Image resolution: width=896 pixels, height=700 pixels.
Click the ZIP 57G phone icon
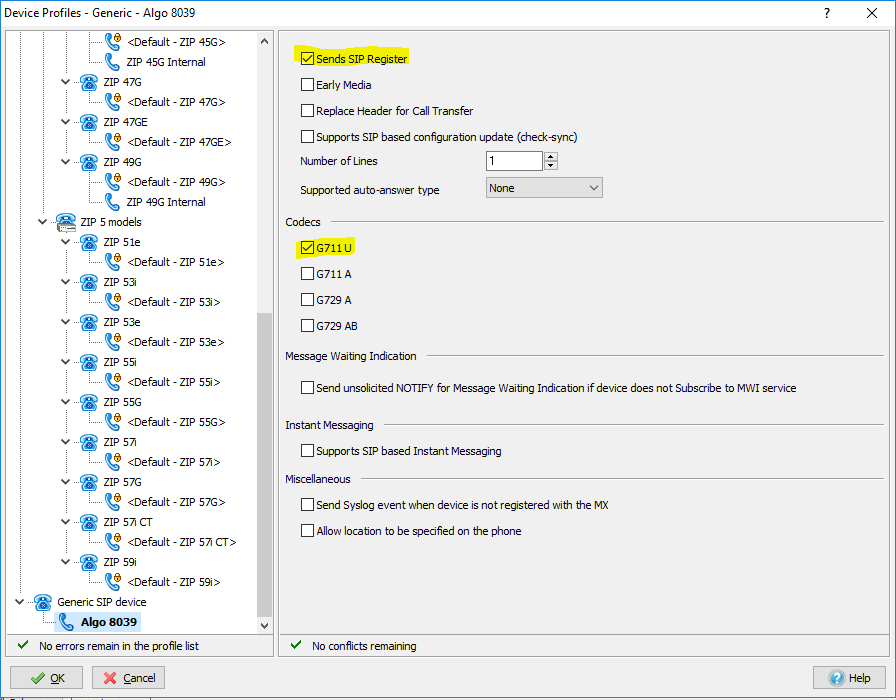(x=89, y=482)
